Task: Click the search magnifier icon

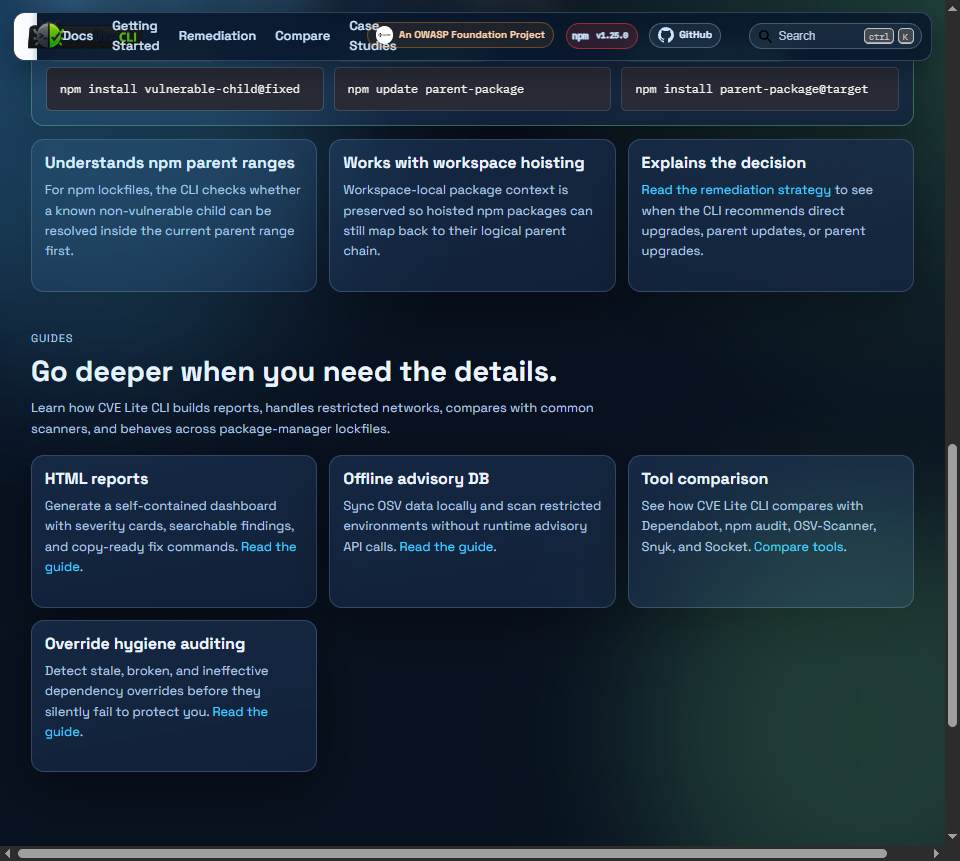Action: (765, 36)
